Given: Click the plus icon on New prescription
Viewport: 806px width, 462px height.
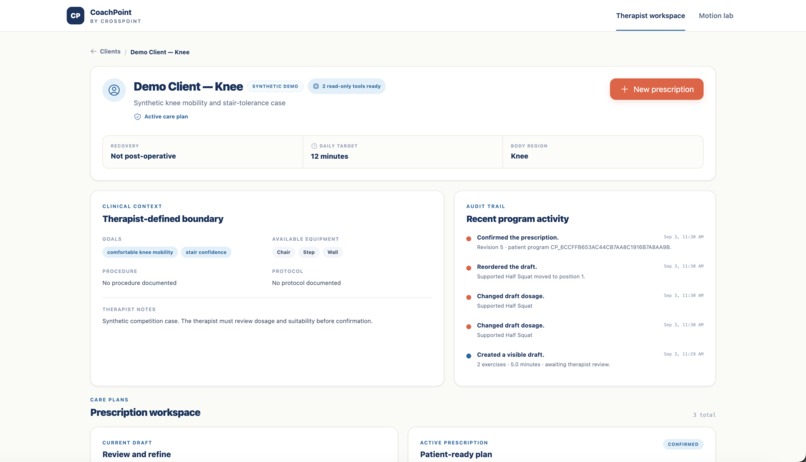Looking at the screenshot, I should (624, 89).
